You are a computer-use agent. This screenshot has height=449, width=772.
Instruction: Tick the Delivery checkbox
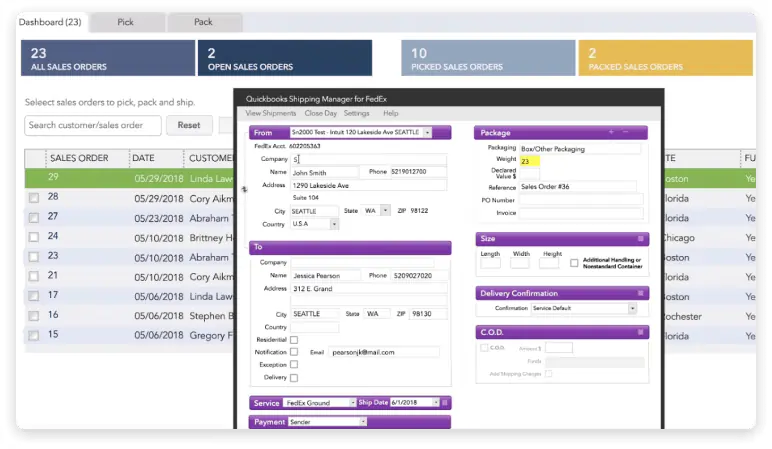click(294, 378)
